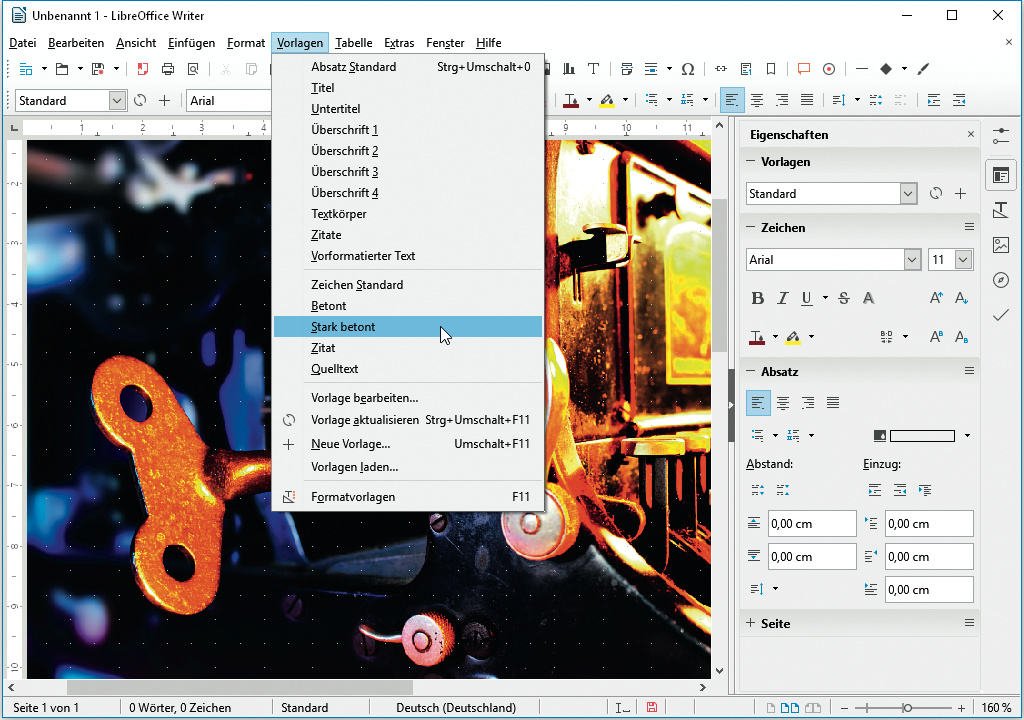Image resolution: width=1024 pixels, height=720 pixels.
Task: Toggle italic in the sidebar Zeichen section
Action: [782, 298]
